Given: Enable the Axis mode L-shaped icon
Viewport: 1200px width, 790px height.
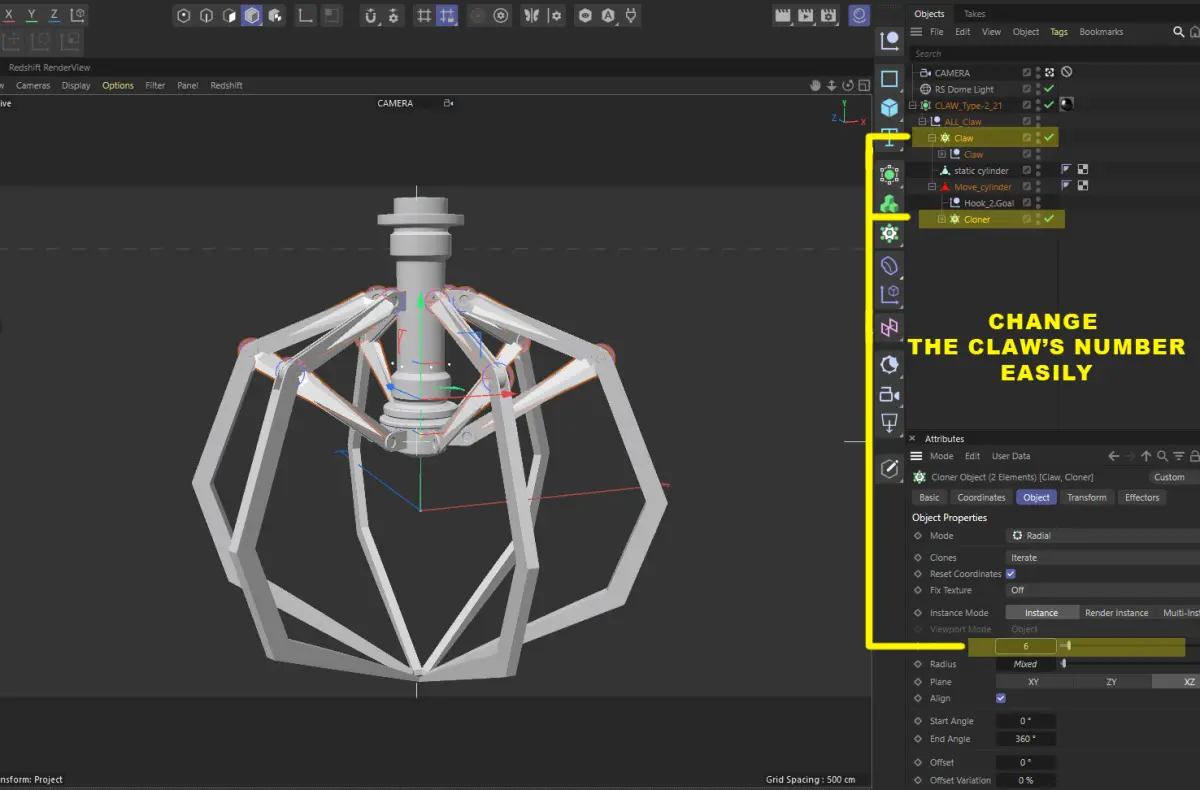Looking at the screenshot, I should point(304,15).
